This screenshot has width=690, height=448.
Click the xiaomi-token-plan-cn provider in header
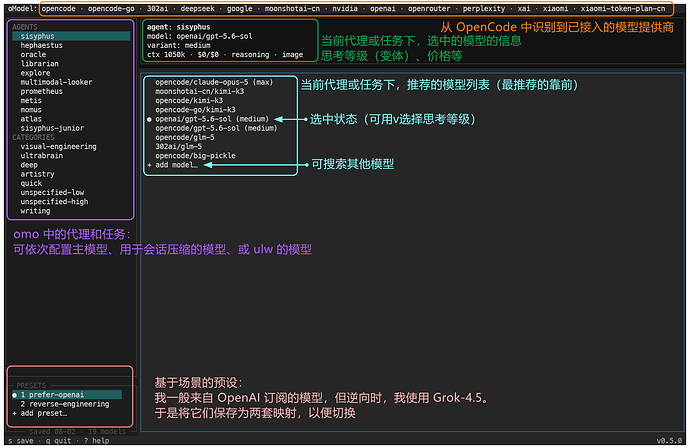tap(623, 9)
